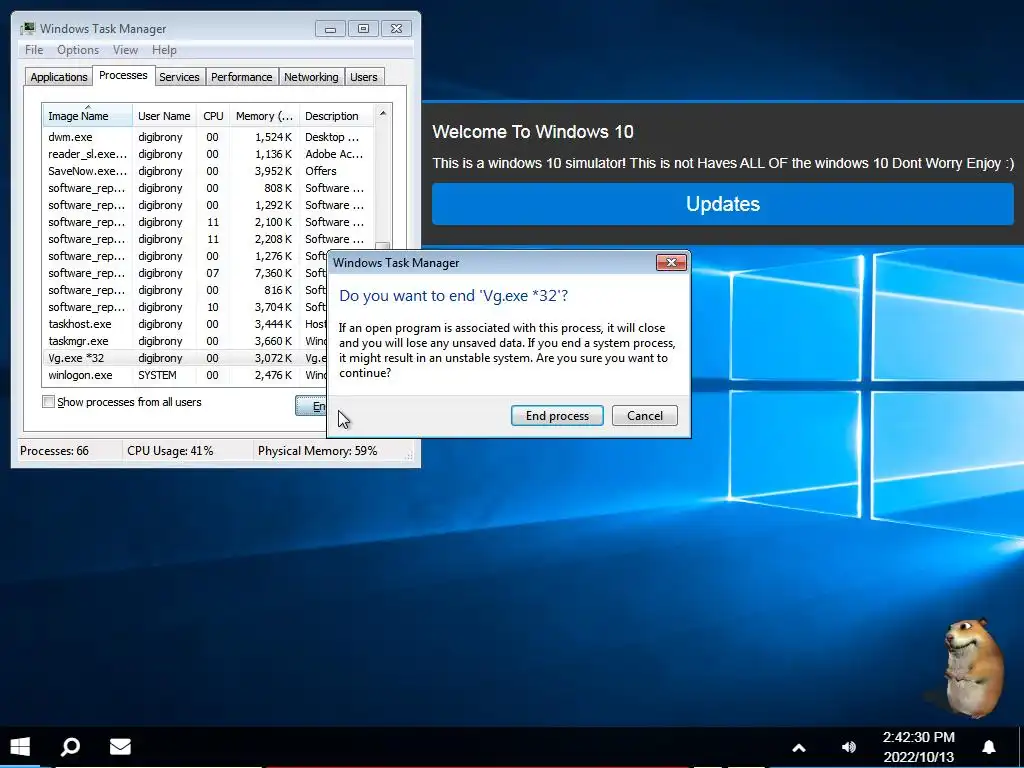Sort by Image Name column header
The image size is (1024, 768).
coord(87,116)
